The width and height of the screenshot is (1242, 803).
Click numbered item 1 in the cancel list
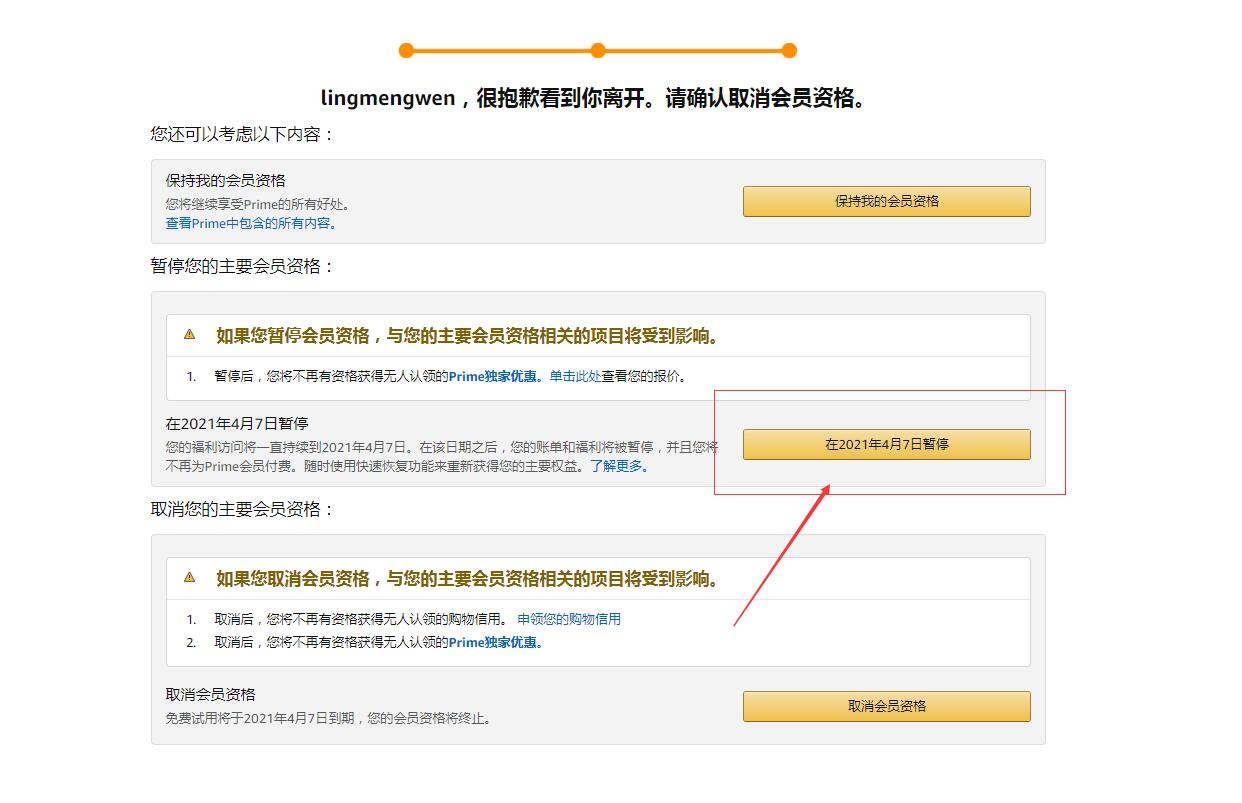pyautogui.click(x=190, y=619)
